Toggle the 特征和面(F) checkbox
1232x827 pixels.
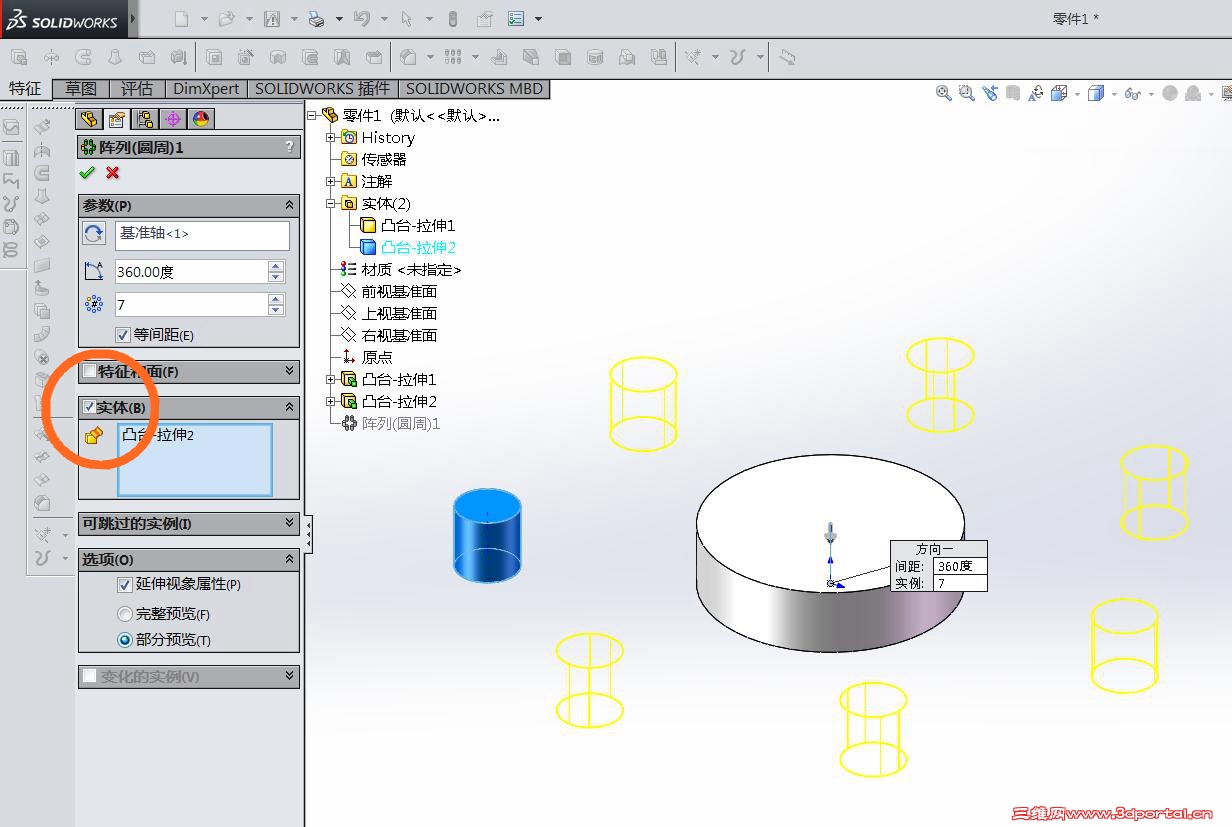(x=89, y=371)
